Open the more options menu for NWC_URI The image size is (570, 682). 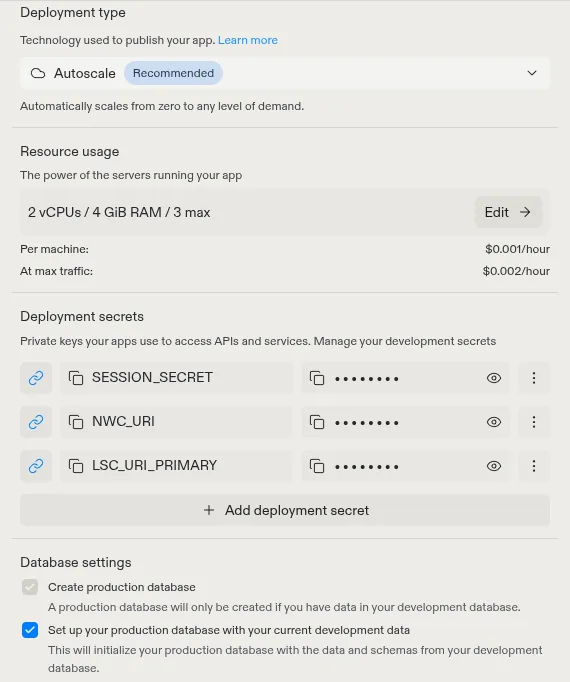coord(534,422)
